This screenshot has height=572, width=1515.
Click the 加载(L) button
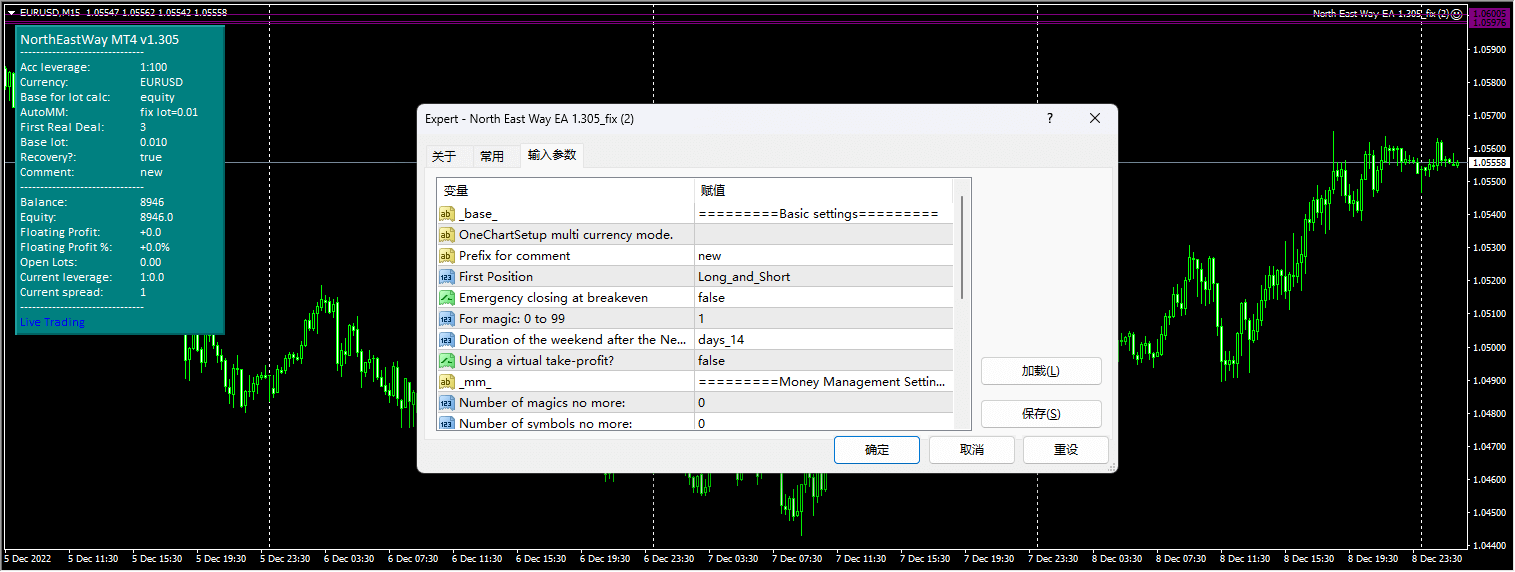tap(1040, 371)
